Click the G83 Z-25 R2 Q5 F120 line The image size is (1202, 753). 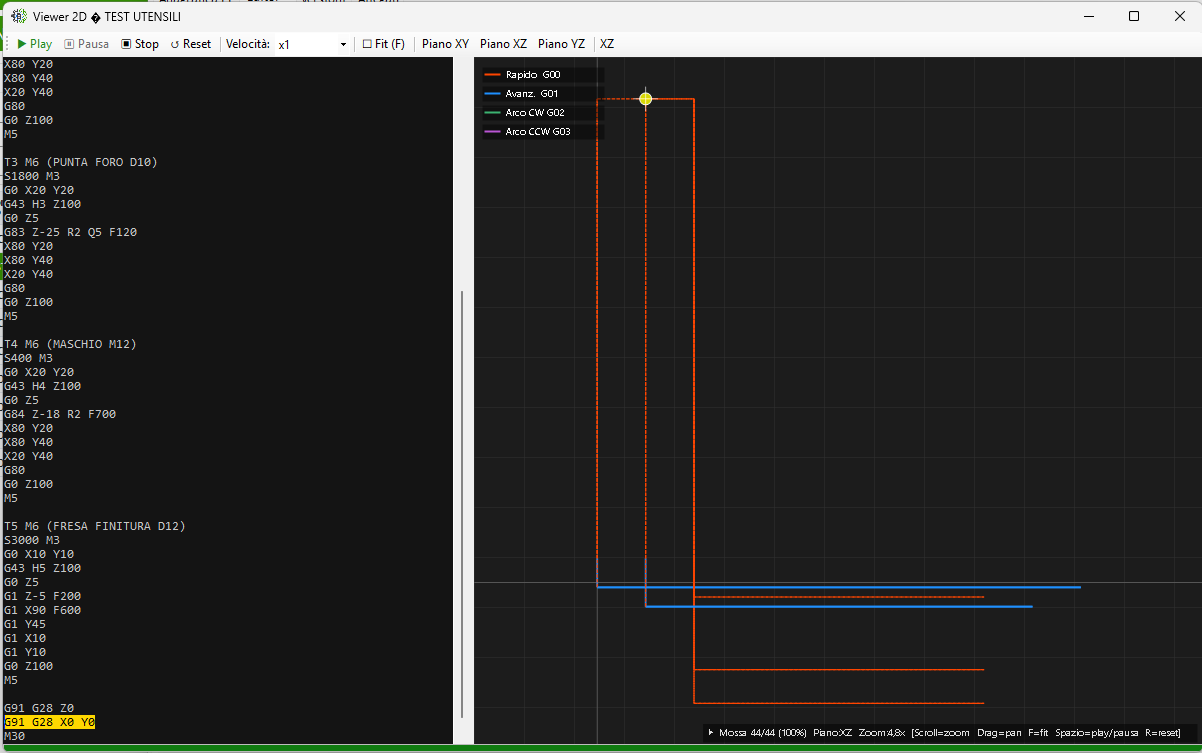pos(70,232)
